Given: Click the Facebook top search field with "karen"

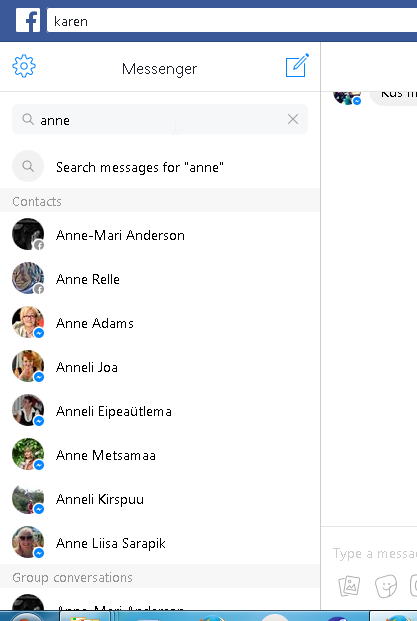Looking at the screenshot, I should coord(232,21).
